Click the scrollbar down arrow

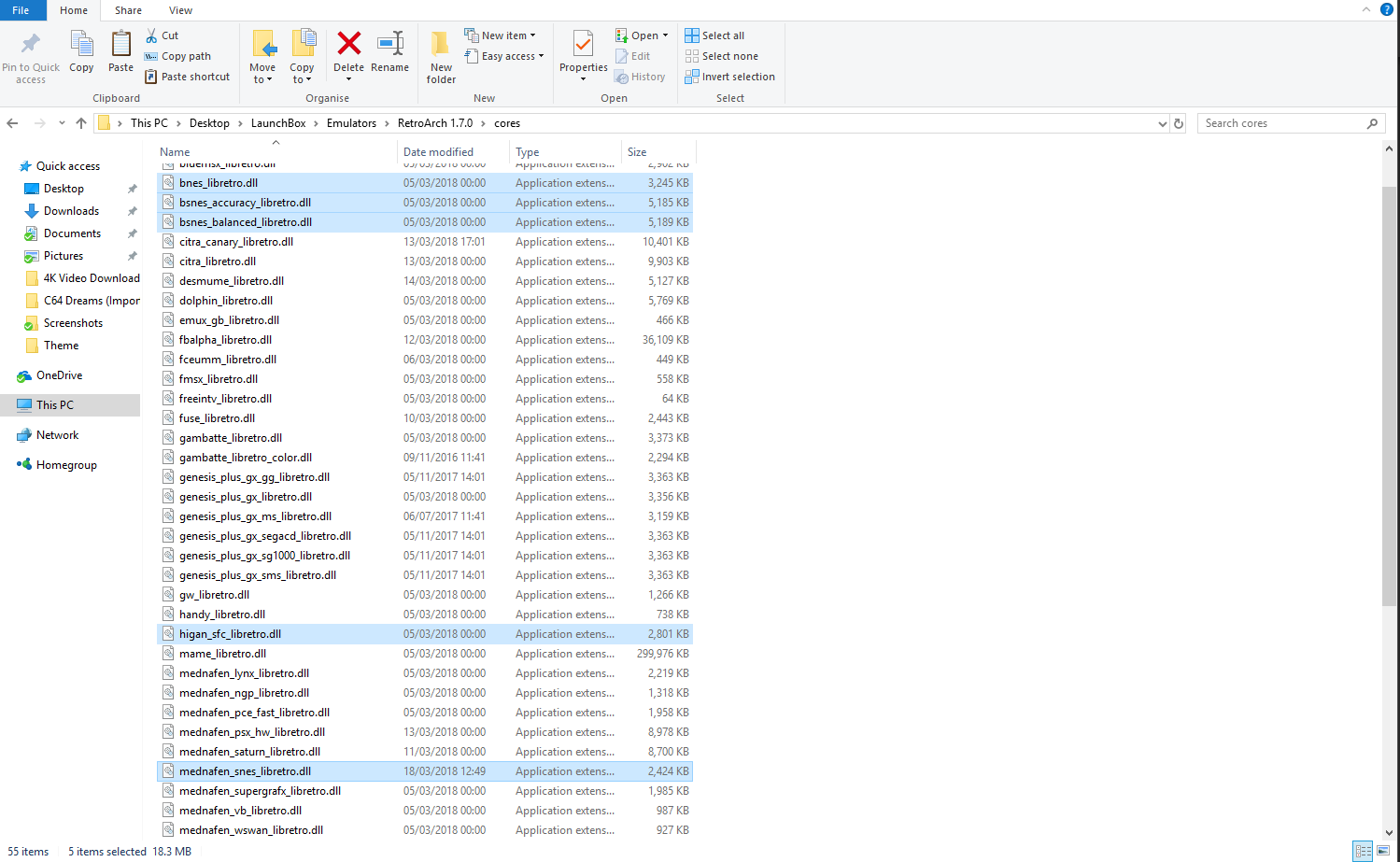point(1389,832)
